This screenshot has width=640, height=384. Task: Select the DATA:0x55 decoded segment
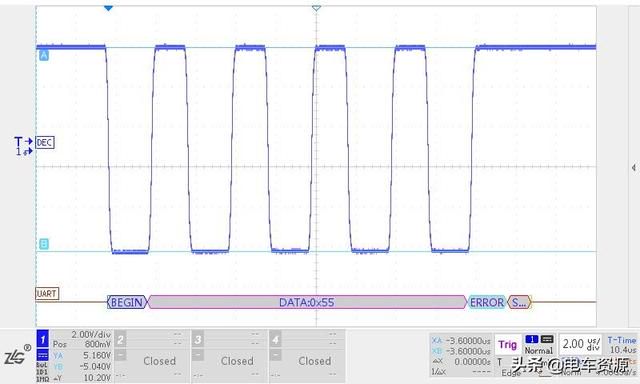[x=307, y=302]
